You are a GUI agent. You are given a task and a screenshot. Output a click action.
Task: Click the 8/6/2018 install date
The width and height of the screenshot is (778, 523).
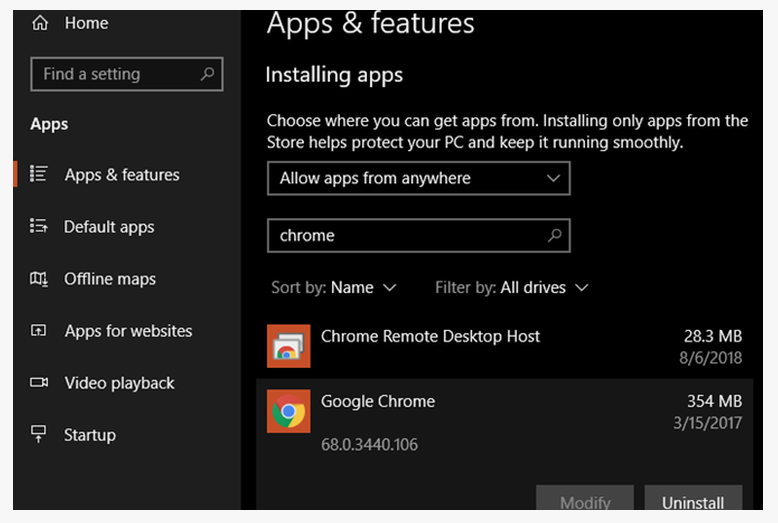711,358
